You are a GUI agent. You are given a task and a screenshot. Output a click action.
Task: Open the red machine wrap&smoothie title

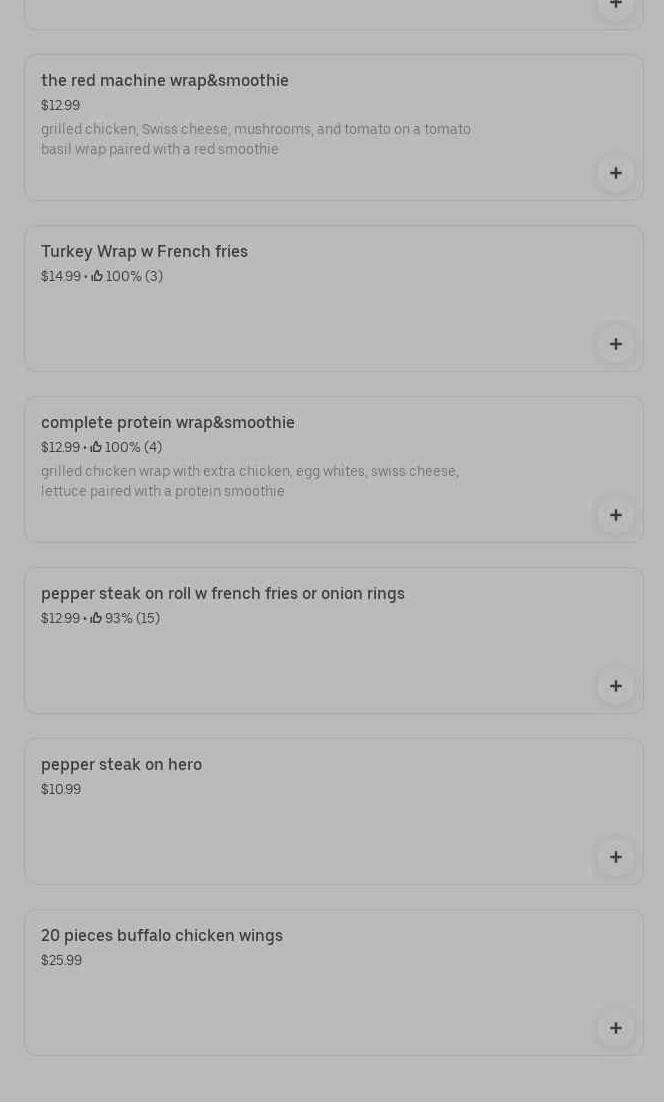pos(165,80)
